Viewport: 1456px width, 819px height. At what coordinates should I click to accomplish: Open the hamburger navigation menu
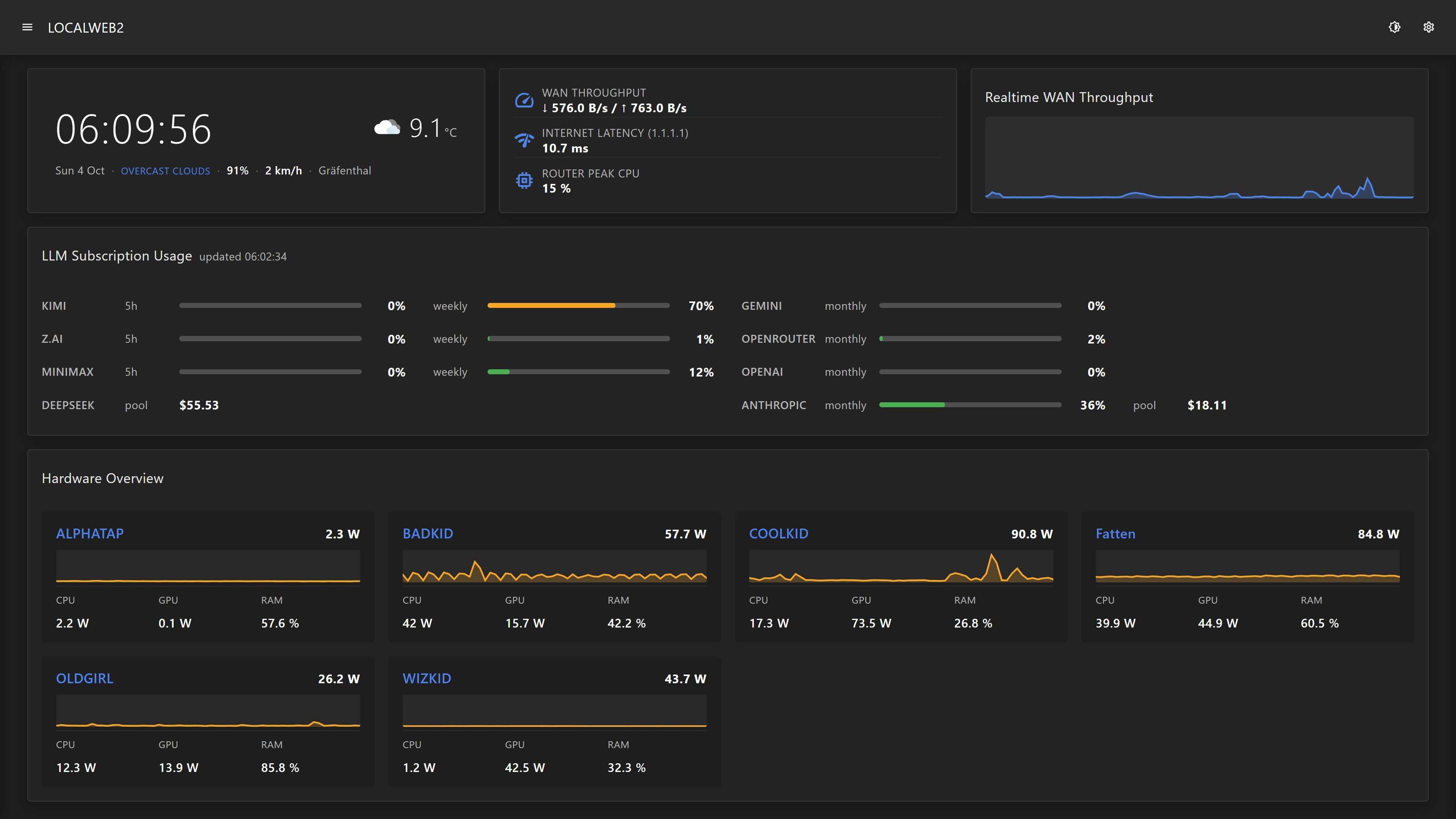27,27
